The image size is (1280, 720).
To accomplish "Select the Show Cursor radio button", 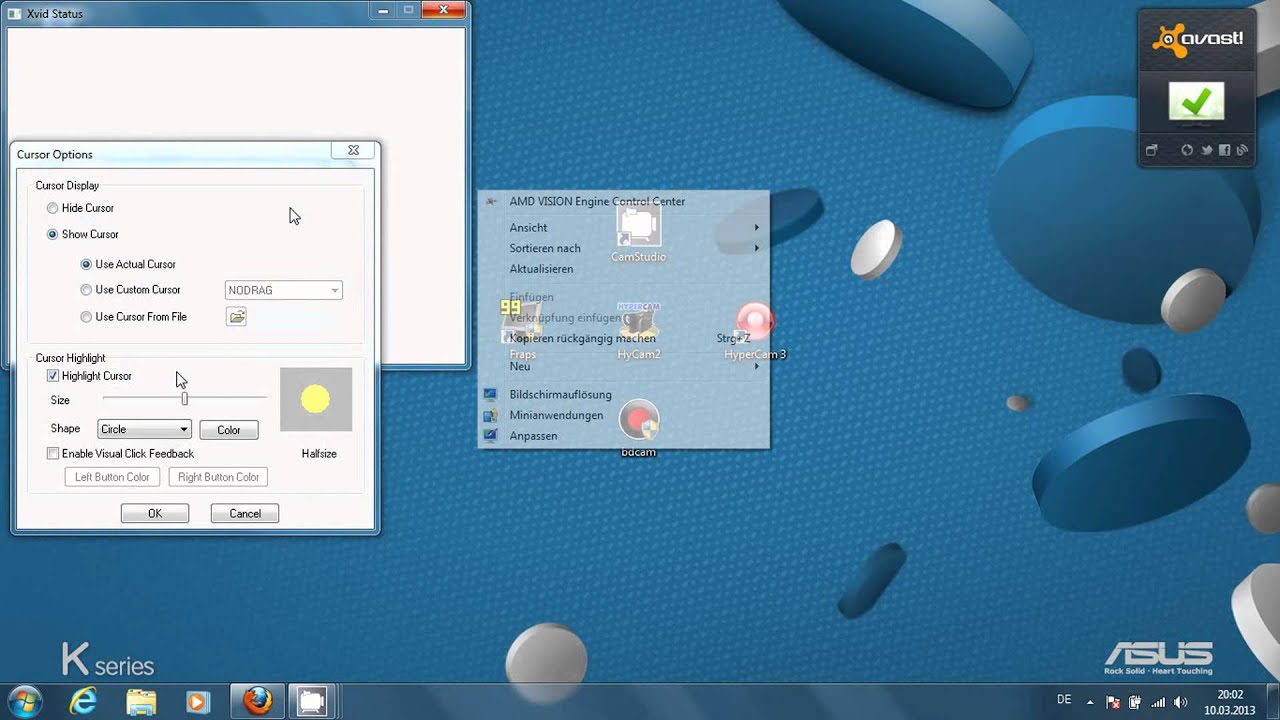I will 52,234.
